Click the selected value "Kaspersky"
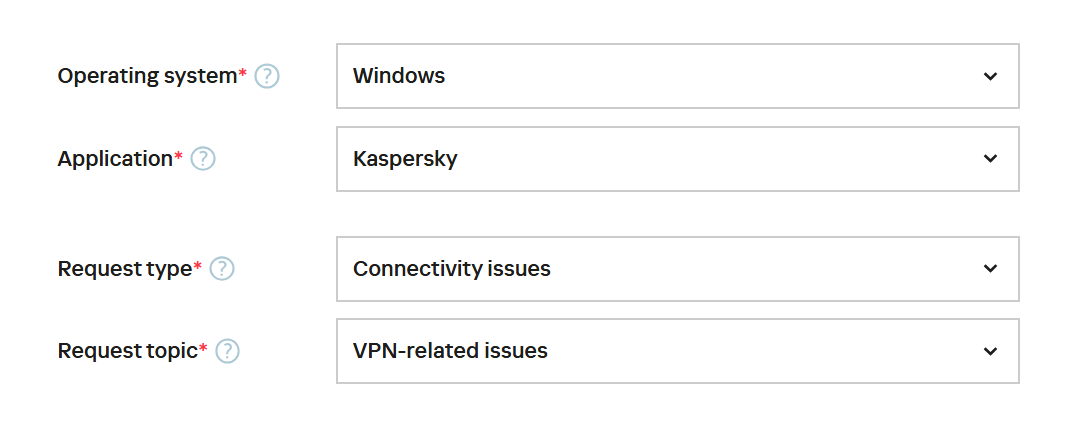This screenshot has width=1075, height=445. (405, 158)
